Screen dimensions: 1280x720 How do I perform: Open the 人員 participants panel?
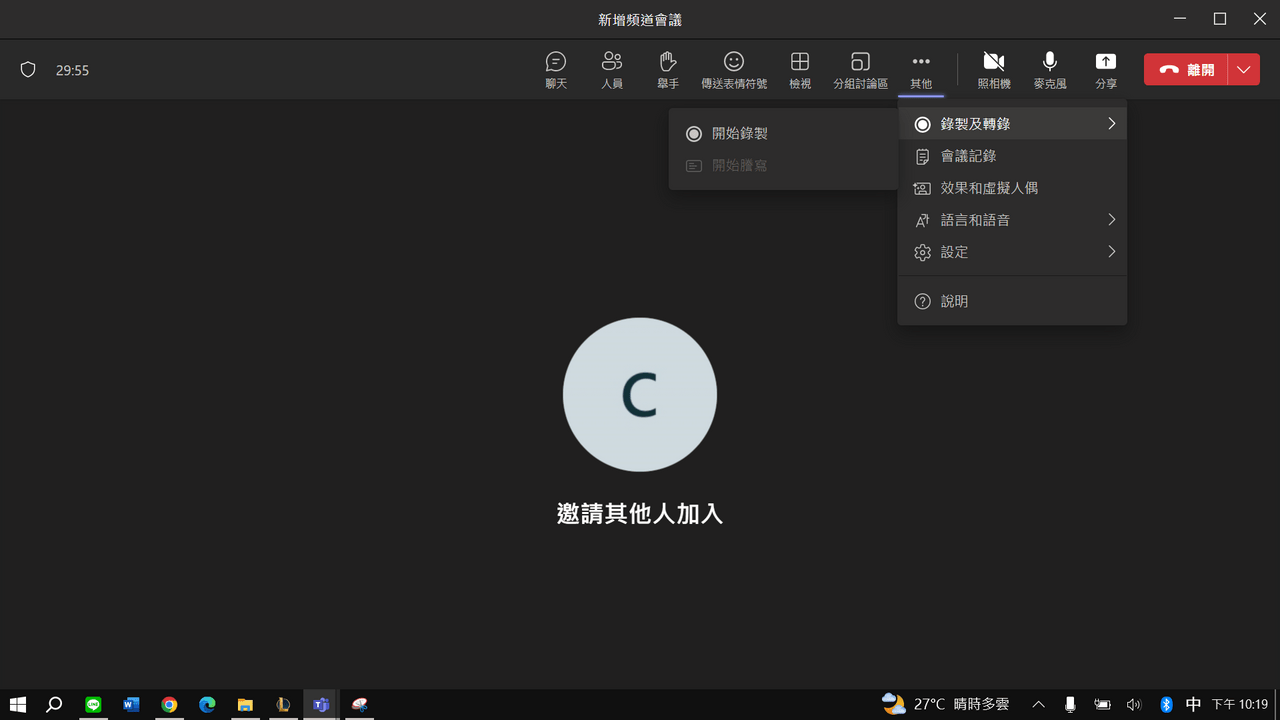(612, 69)
